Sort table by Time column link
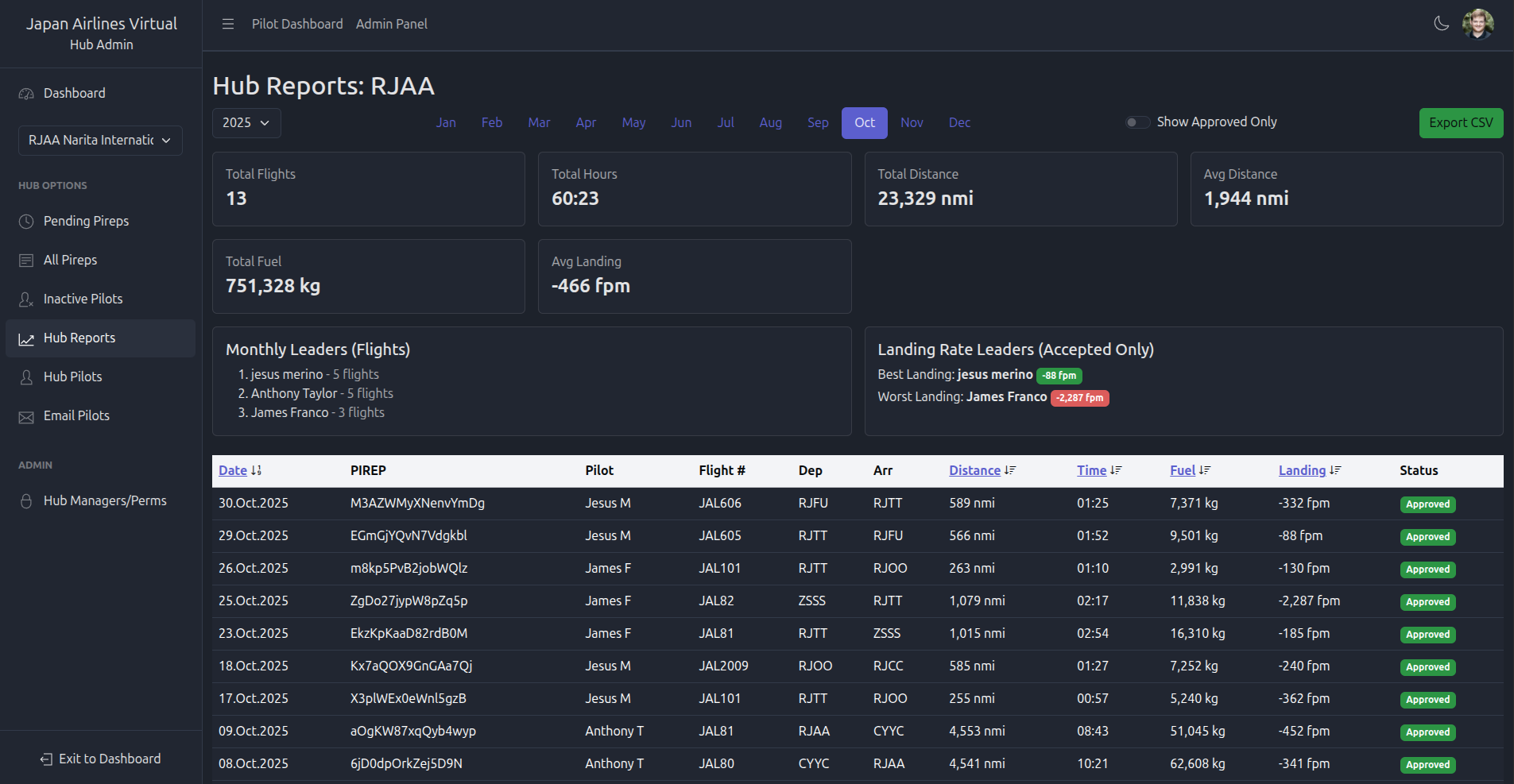 (1091, 470)
